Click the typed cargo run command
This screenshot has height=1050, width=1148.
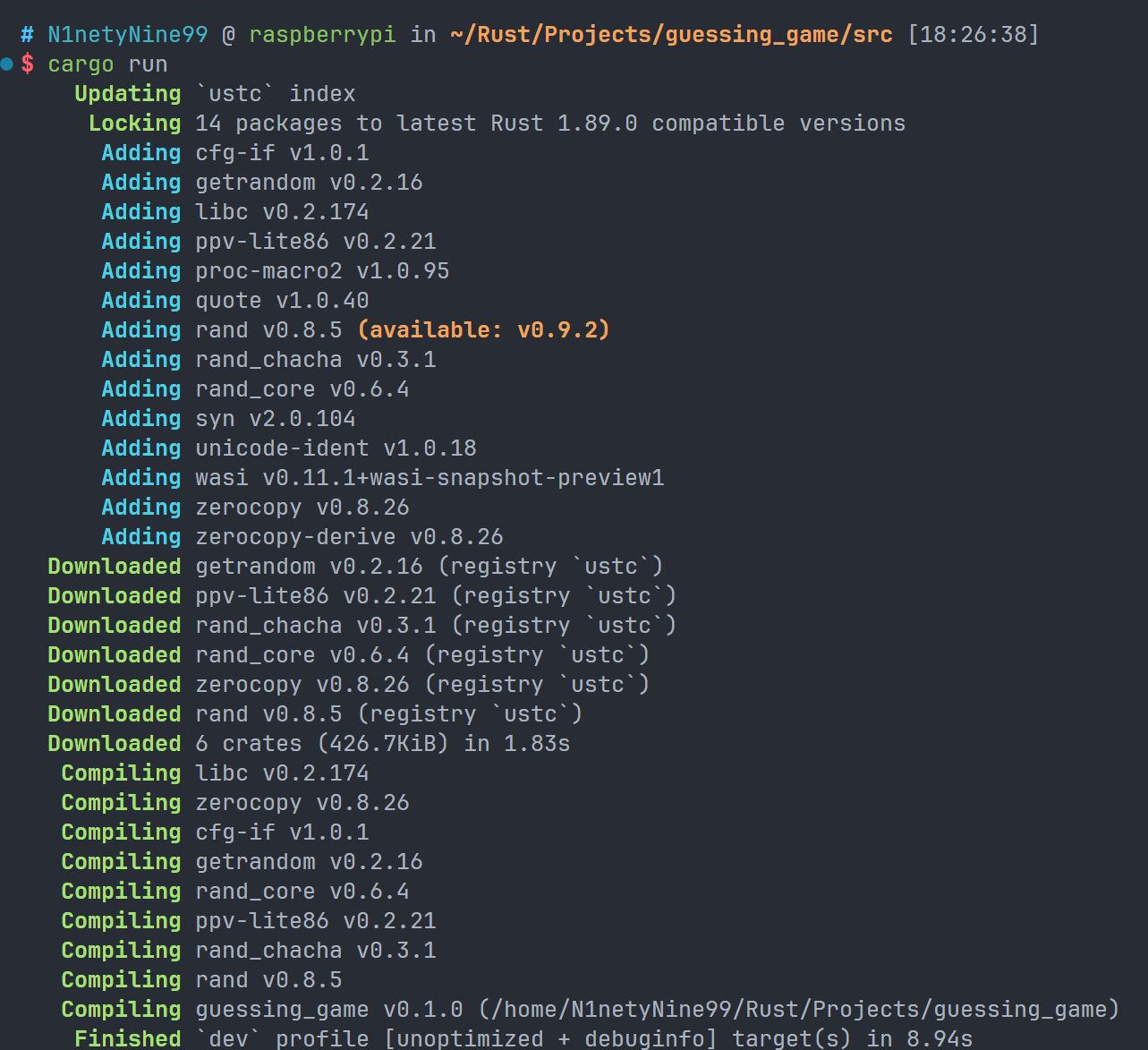pos(107,64)
